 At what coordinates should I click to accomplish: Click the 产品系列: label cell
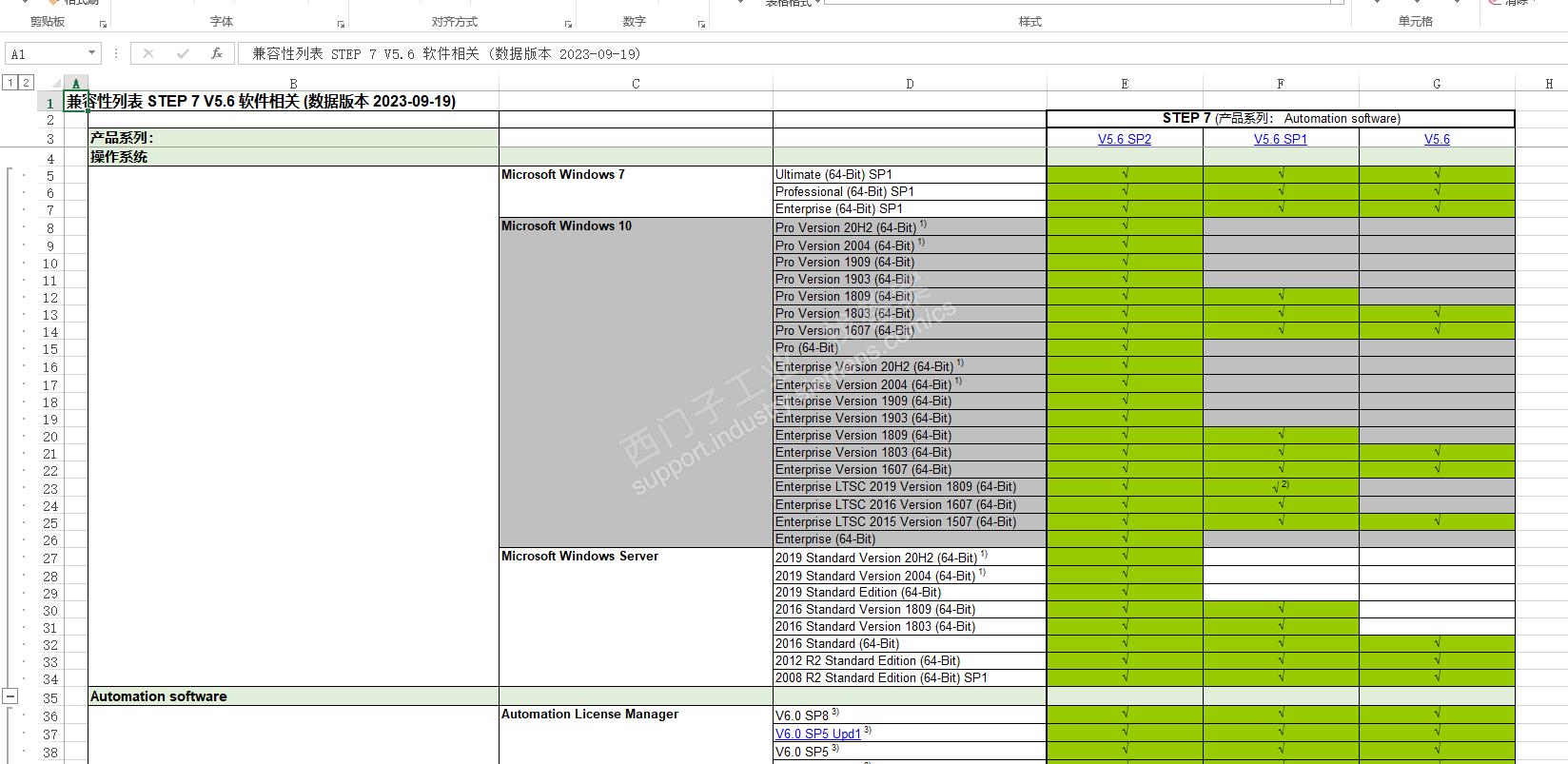(293, 138)
